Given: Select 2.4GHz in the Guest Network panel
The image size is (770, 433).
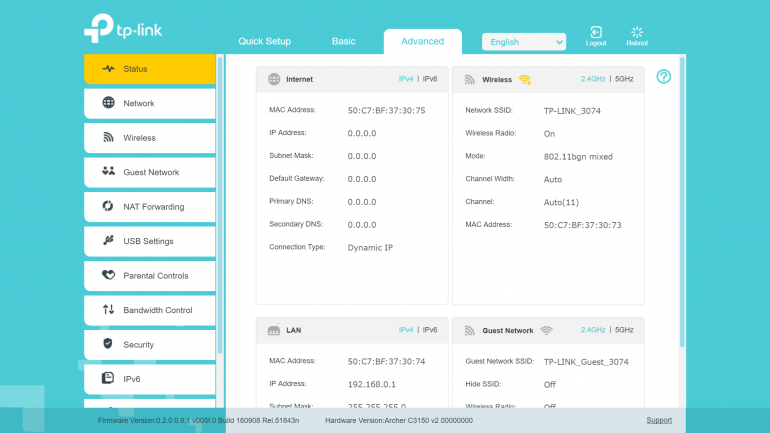Looking at the screenshot, I should pyautogui.click(x=593, y=330).
